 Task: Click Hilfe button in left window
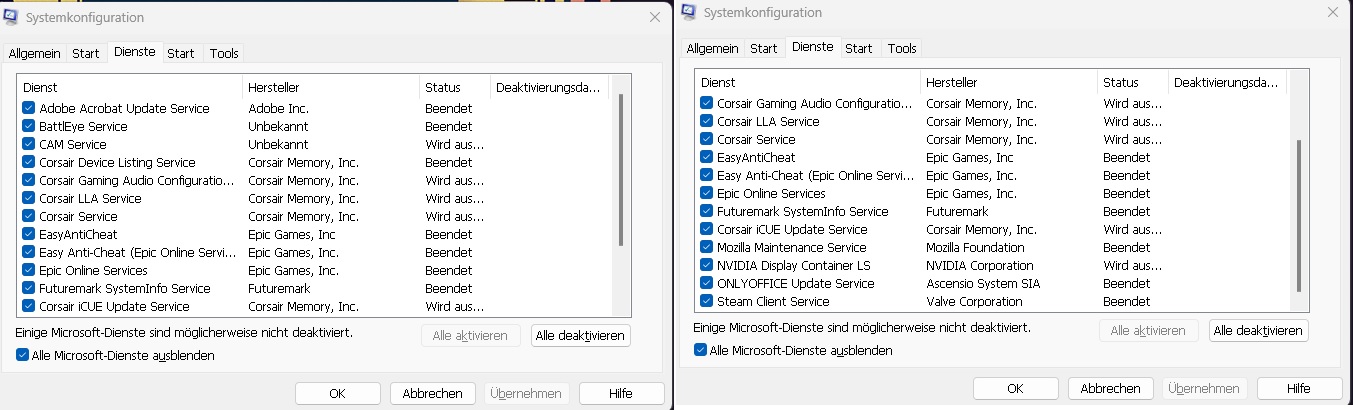tap(621, 393)
